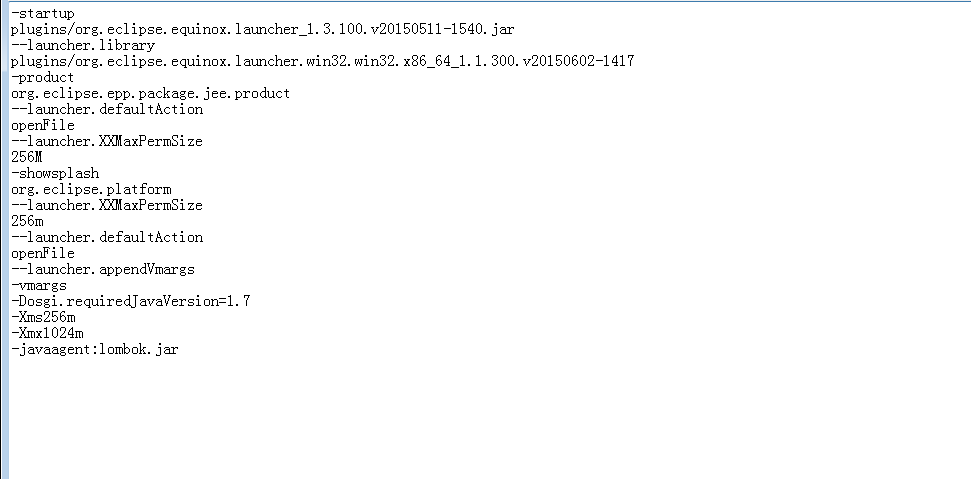Click the win32.x86_64 launcher plugin path
The height and width of the screenshot is (479, 971).
[322, 61]
